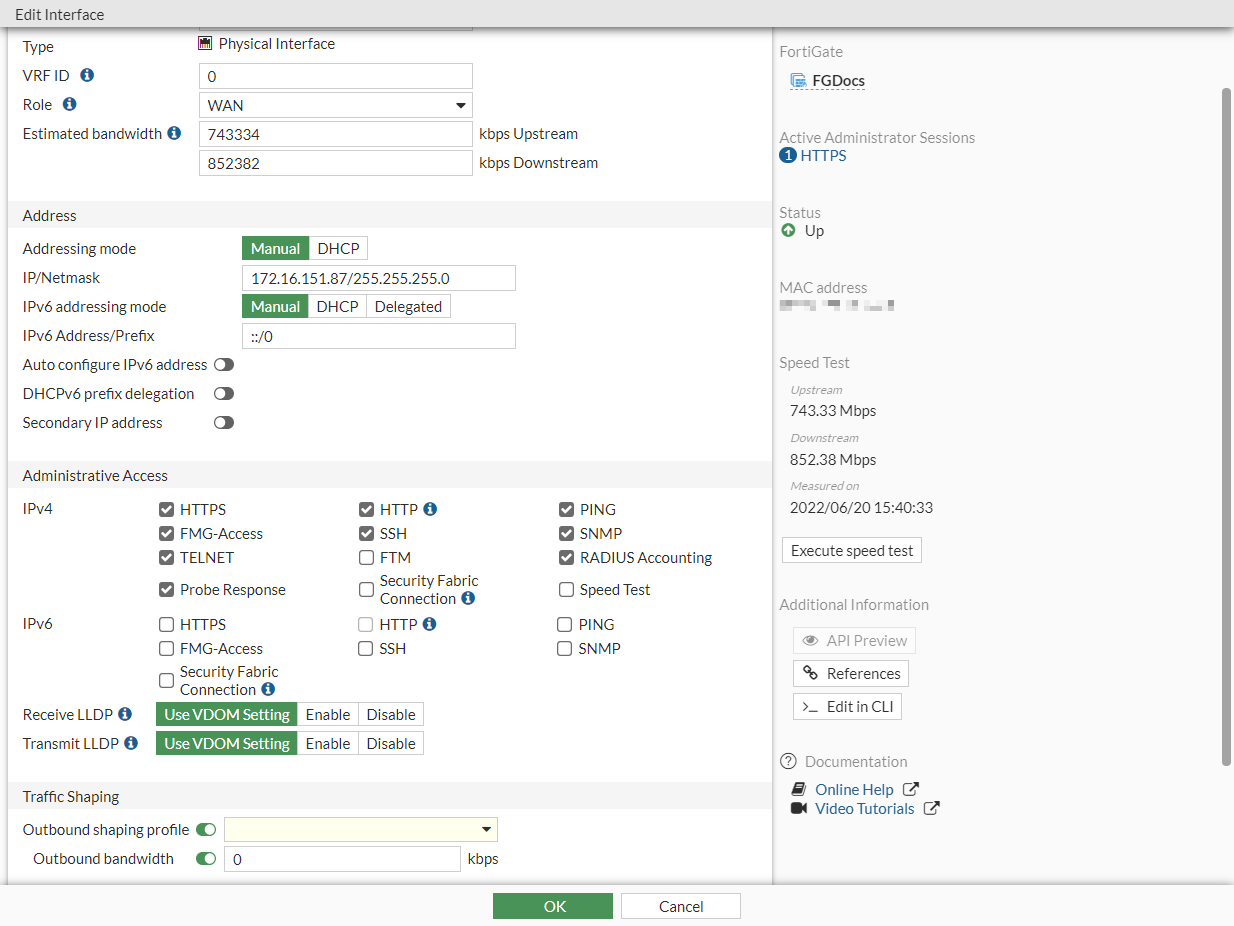Open the Outbound shaping profile dropdown
Viewport: 1234px width, 926px height.
[x=360, y=829]
